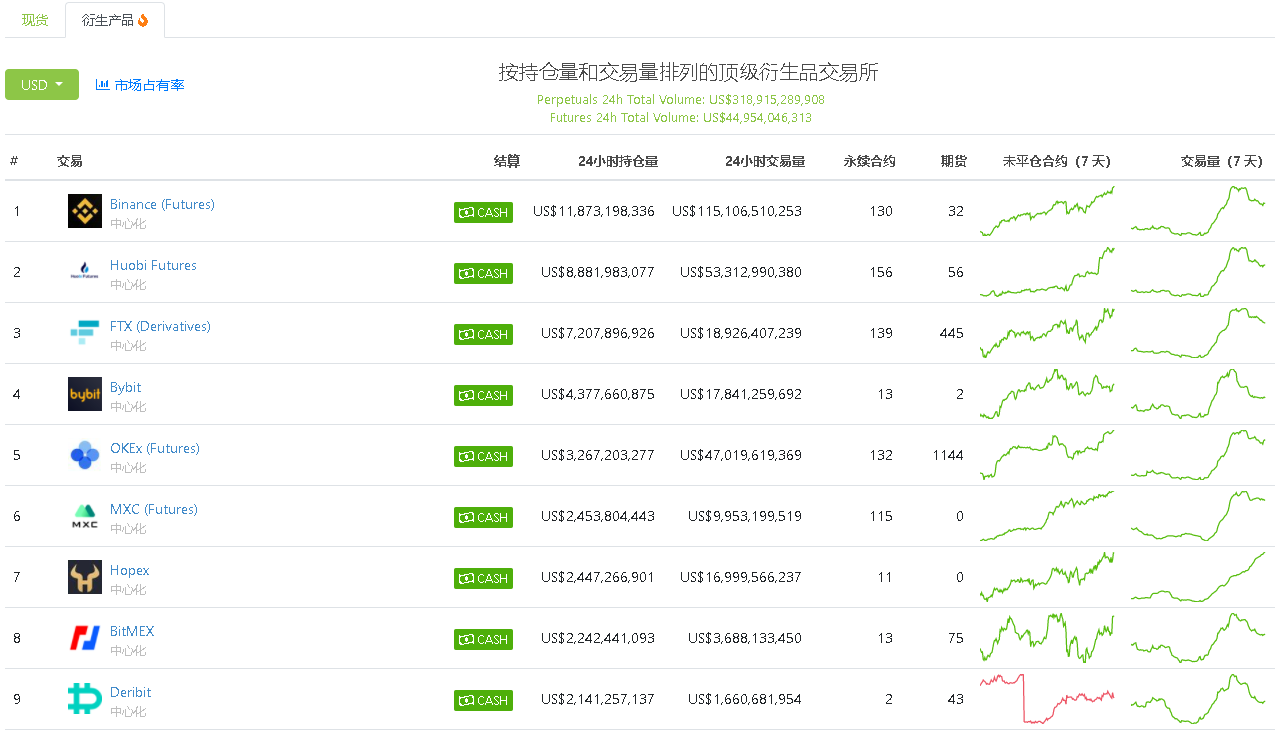This screenshot has width=1283, height=732.
Task: Click FTX open interest US$7,207,896,926
Action: [598, 333]
